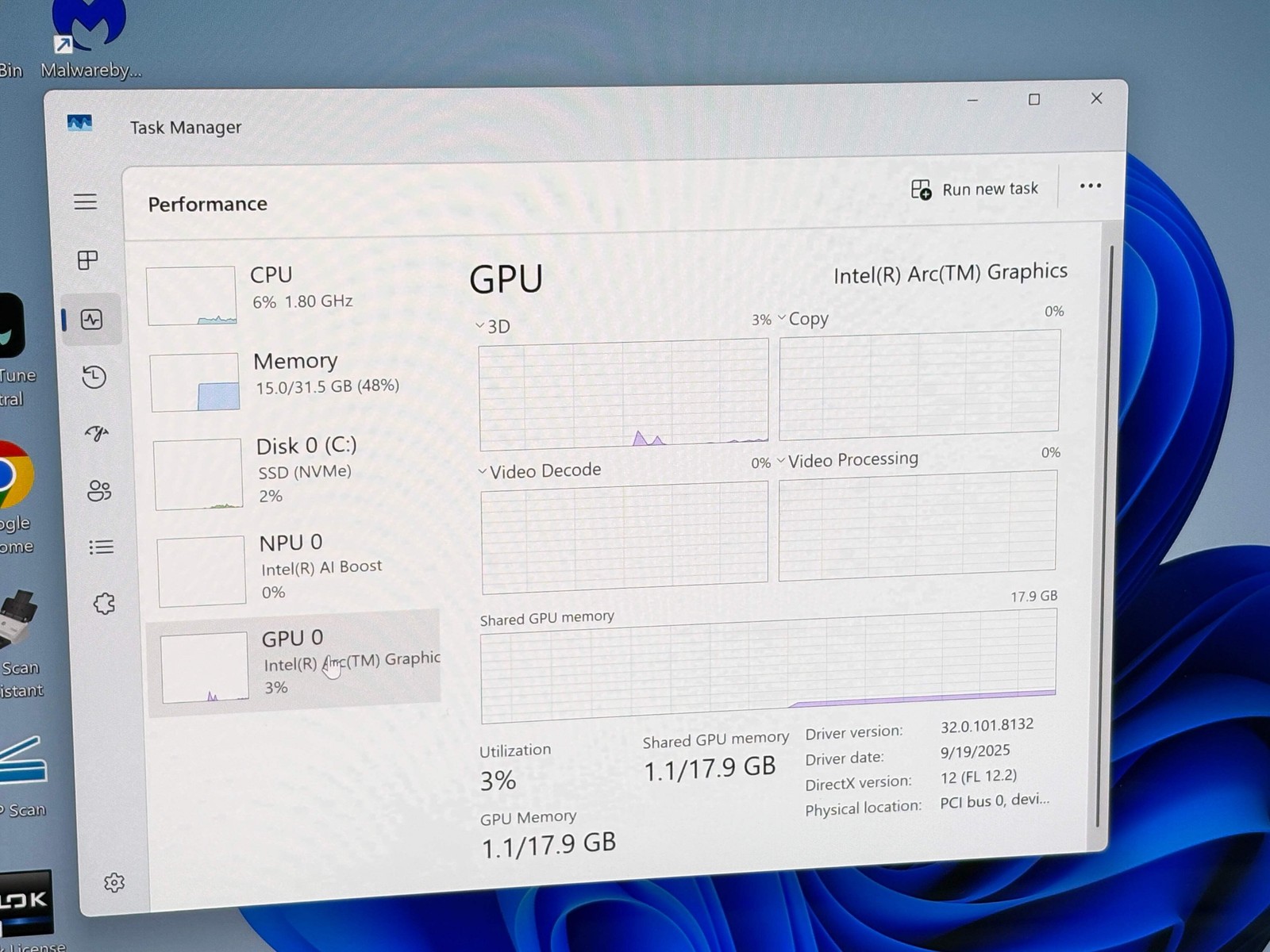Open the Processes page icon
The image size is (1270, 952).
coord(88,260)
